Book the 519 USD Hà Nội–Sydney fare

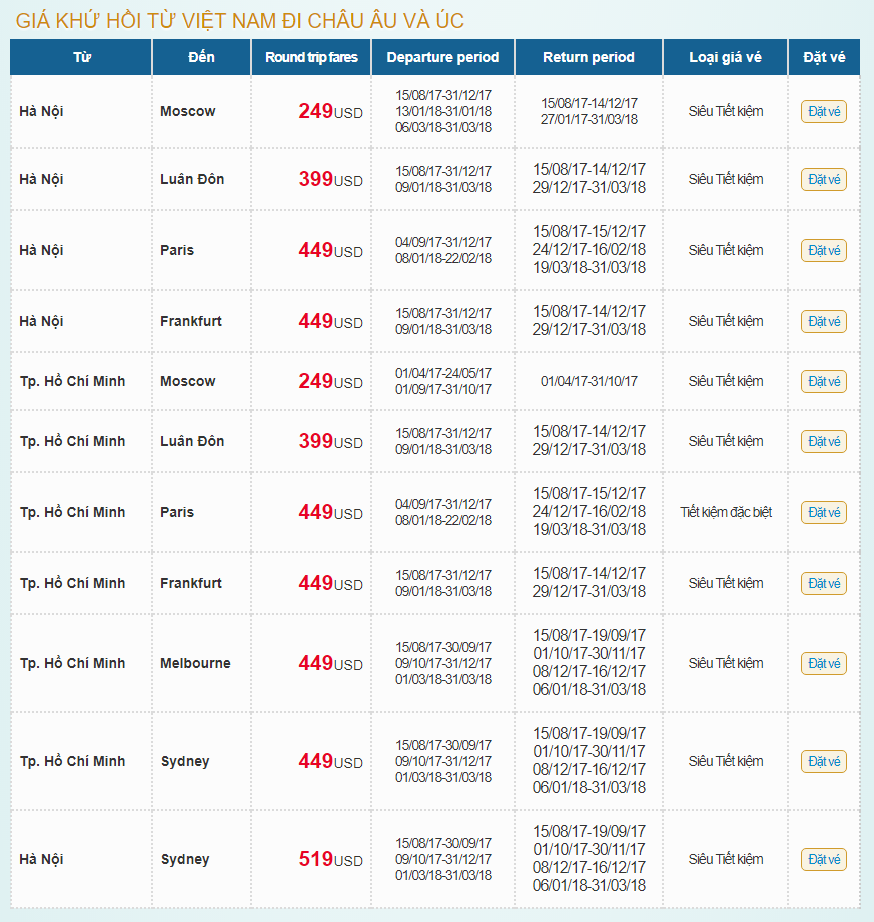tap(823, 860)
